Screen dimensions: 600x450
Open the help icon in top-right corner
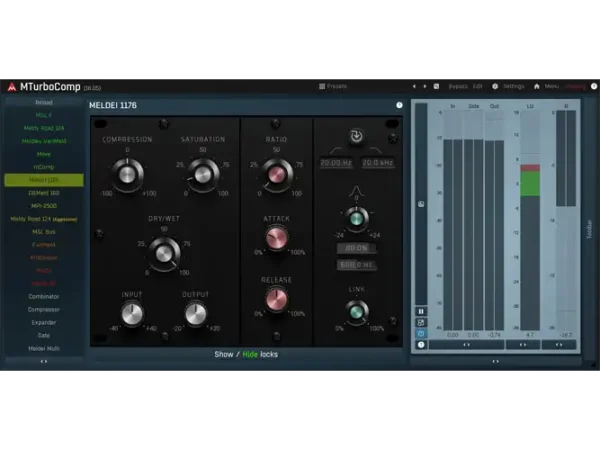tap(594, 86)
